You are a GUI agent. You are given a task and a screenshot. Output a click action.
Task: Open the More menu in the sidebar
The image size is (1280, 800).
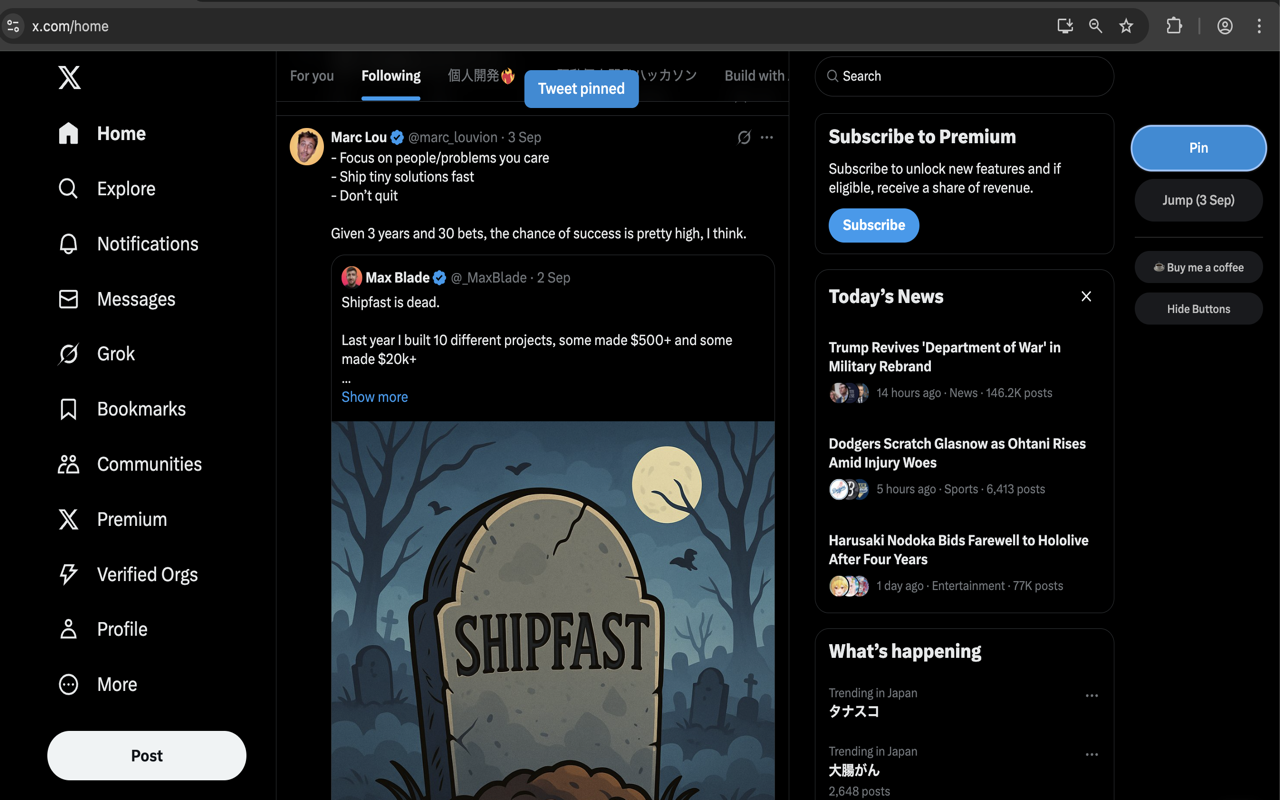click(x=98, y=684)
